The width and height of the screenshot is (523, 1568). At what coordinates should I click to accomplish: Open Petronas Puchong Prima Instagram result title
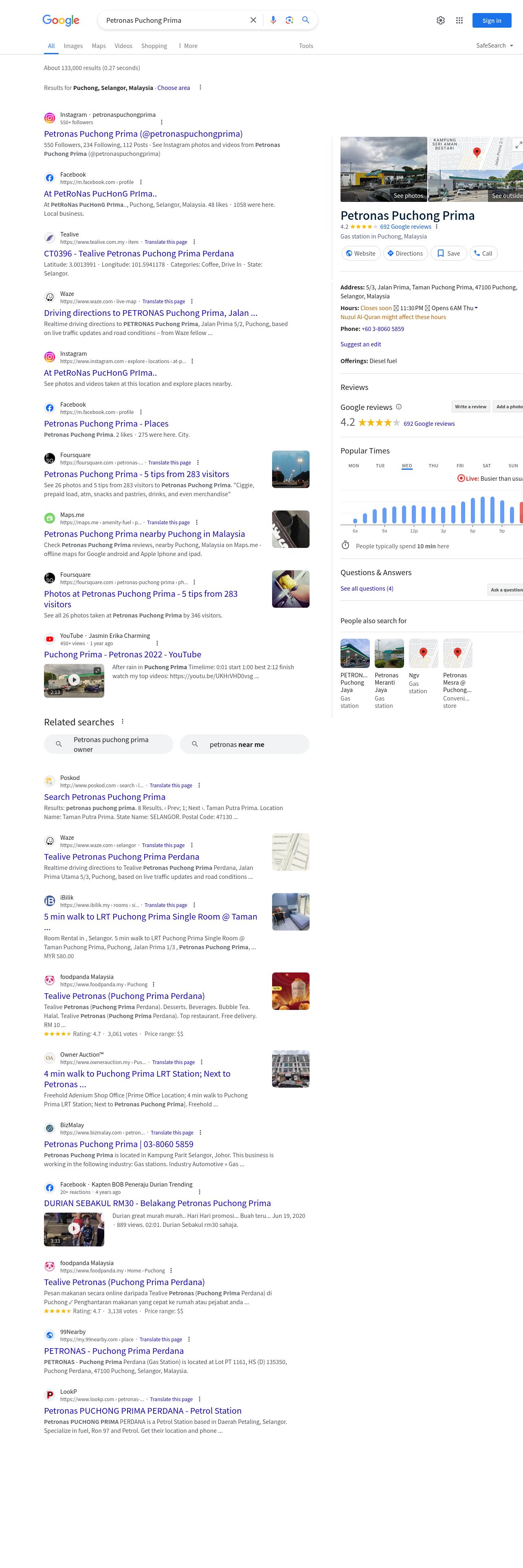point(143,134)
